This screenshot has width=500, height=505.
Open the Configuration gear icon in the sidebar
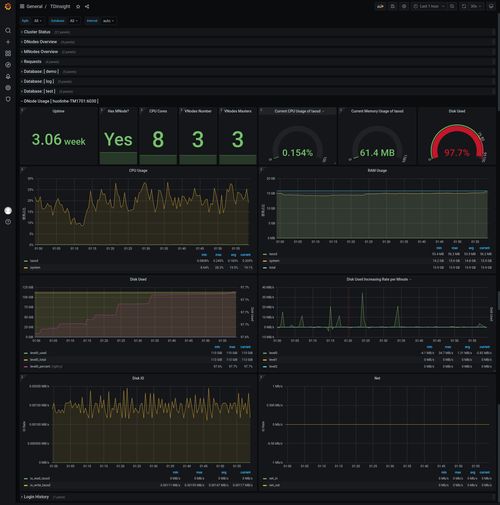point(8,88)
